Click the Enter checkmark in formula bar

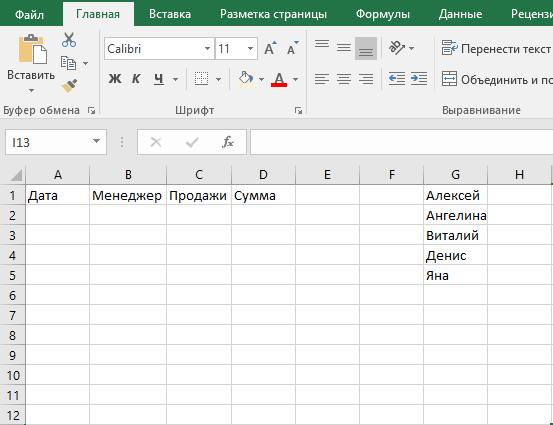click(192, 142)
